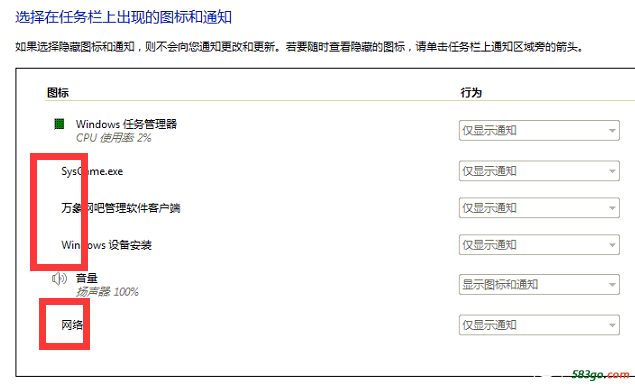The image size is (635, 390).
Task: Click the 图标 column header
Action: [x=58, y=93]
